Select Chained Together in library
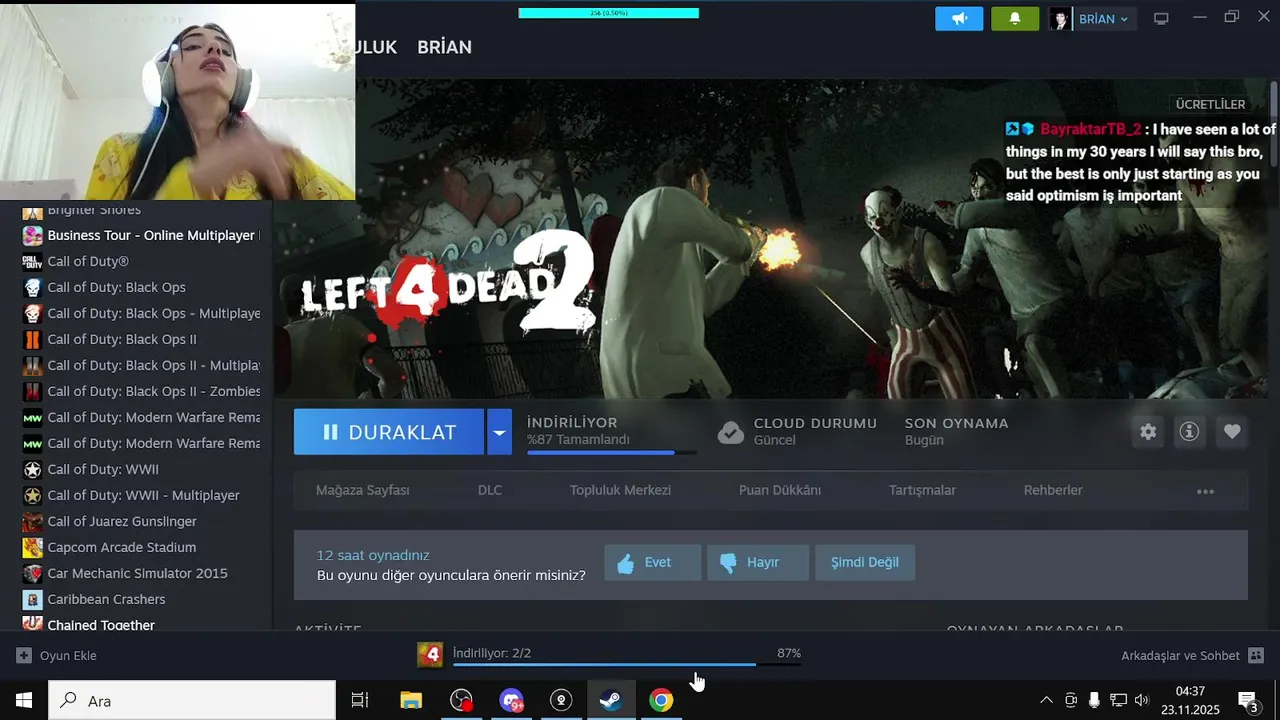 coord(101,625)
